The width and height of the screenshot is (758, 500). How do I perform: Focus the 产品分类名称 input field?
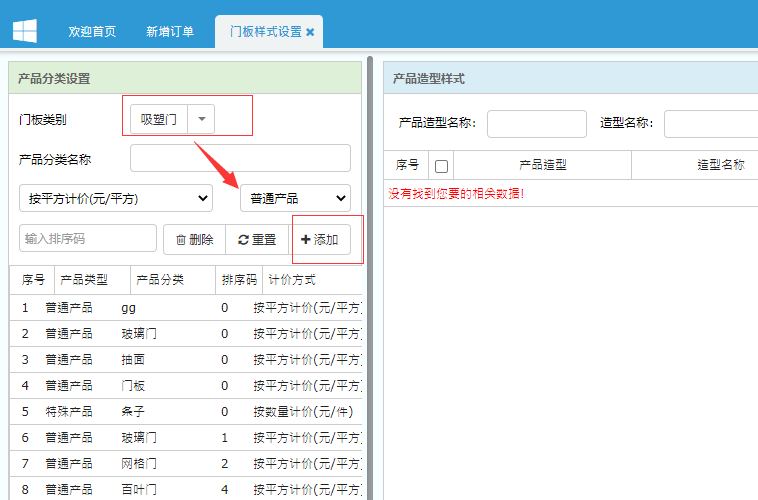[x=240, y=158]
